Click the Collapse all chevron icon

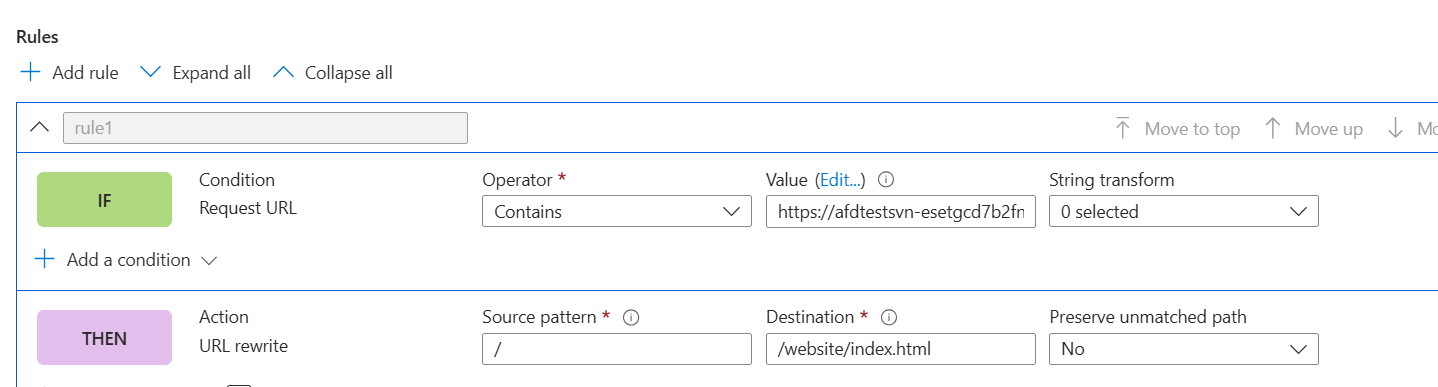[x=284, y=73]
